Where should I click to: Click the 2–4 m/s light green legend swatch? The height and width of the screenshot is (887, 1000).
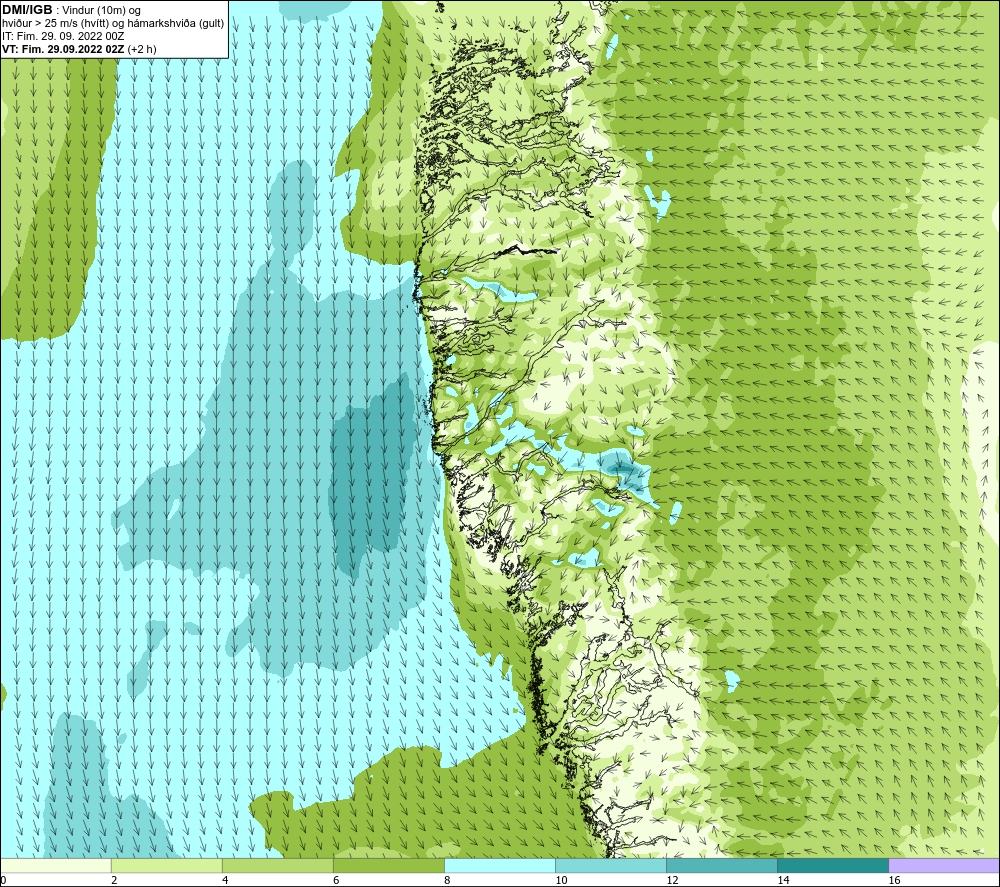167,866
